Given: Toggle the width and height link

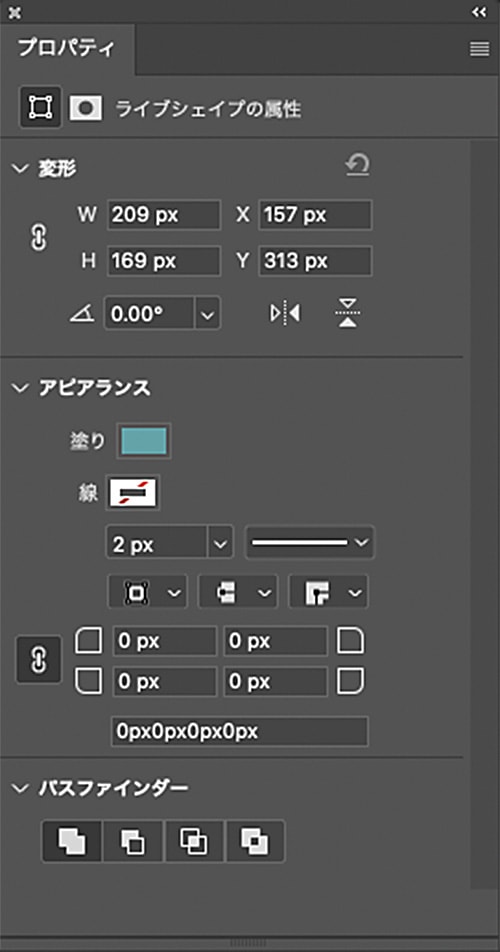Looking at the screenshot, I should [39, 237].
